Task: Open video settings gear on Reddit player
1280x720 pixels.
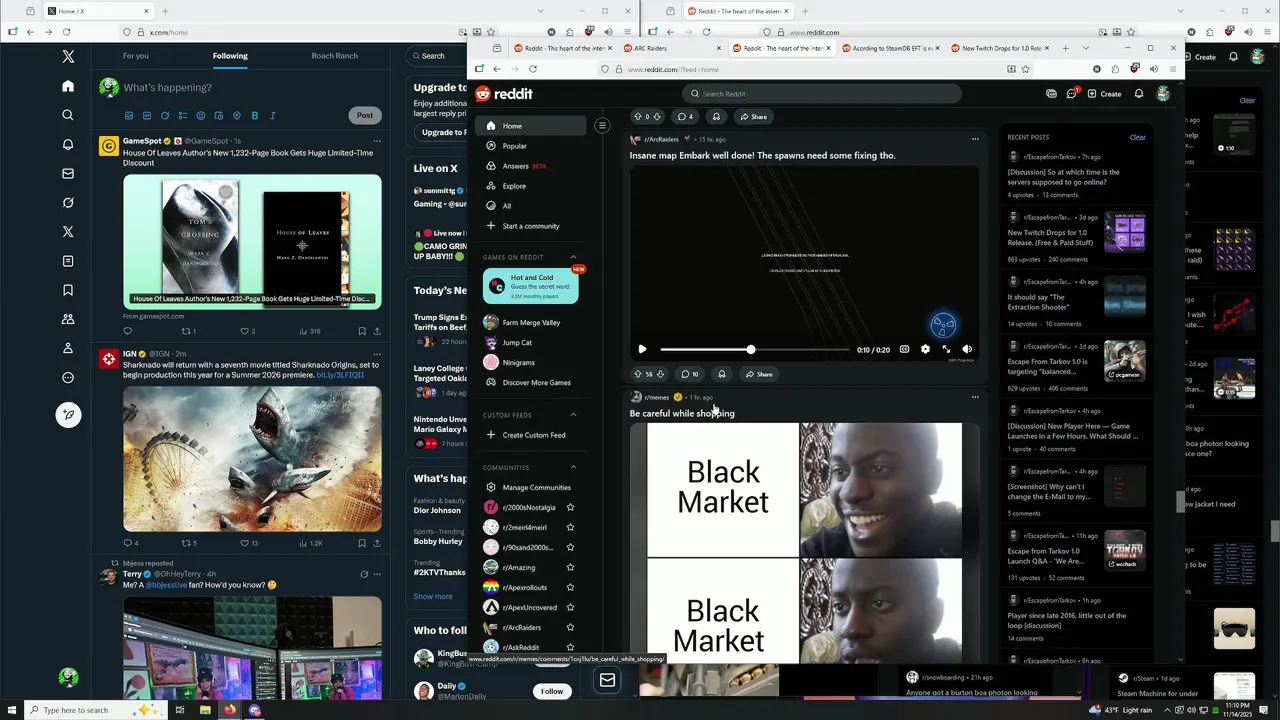Action: point(925,349)
